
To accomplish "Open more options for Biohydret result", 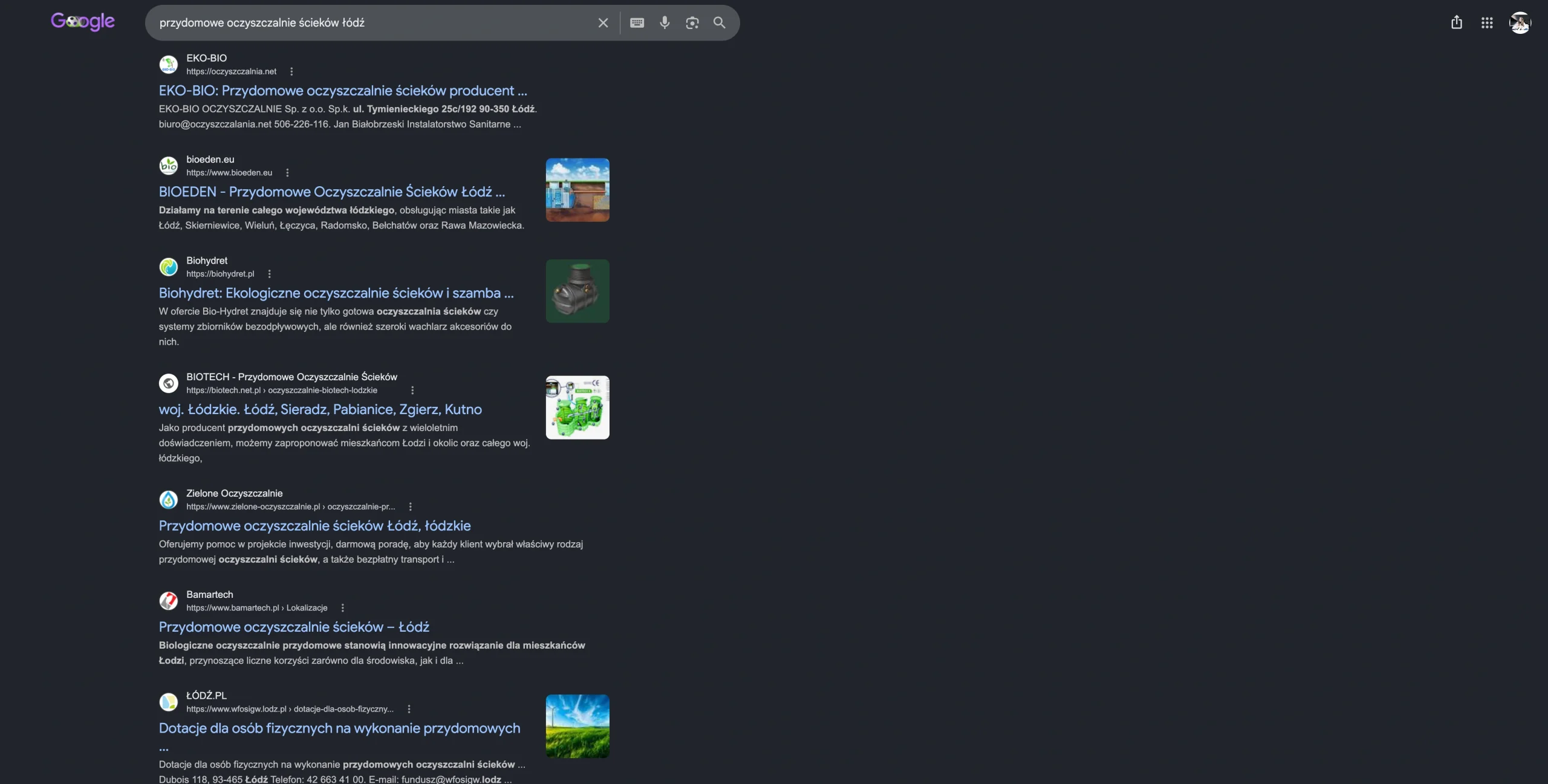I will (x=269, y=274).
